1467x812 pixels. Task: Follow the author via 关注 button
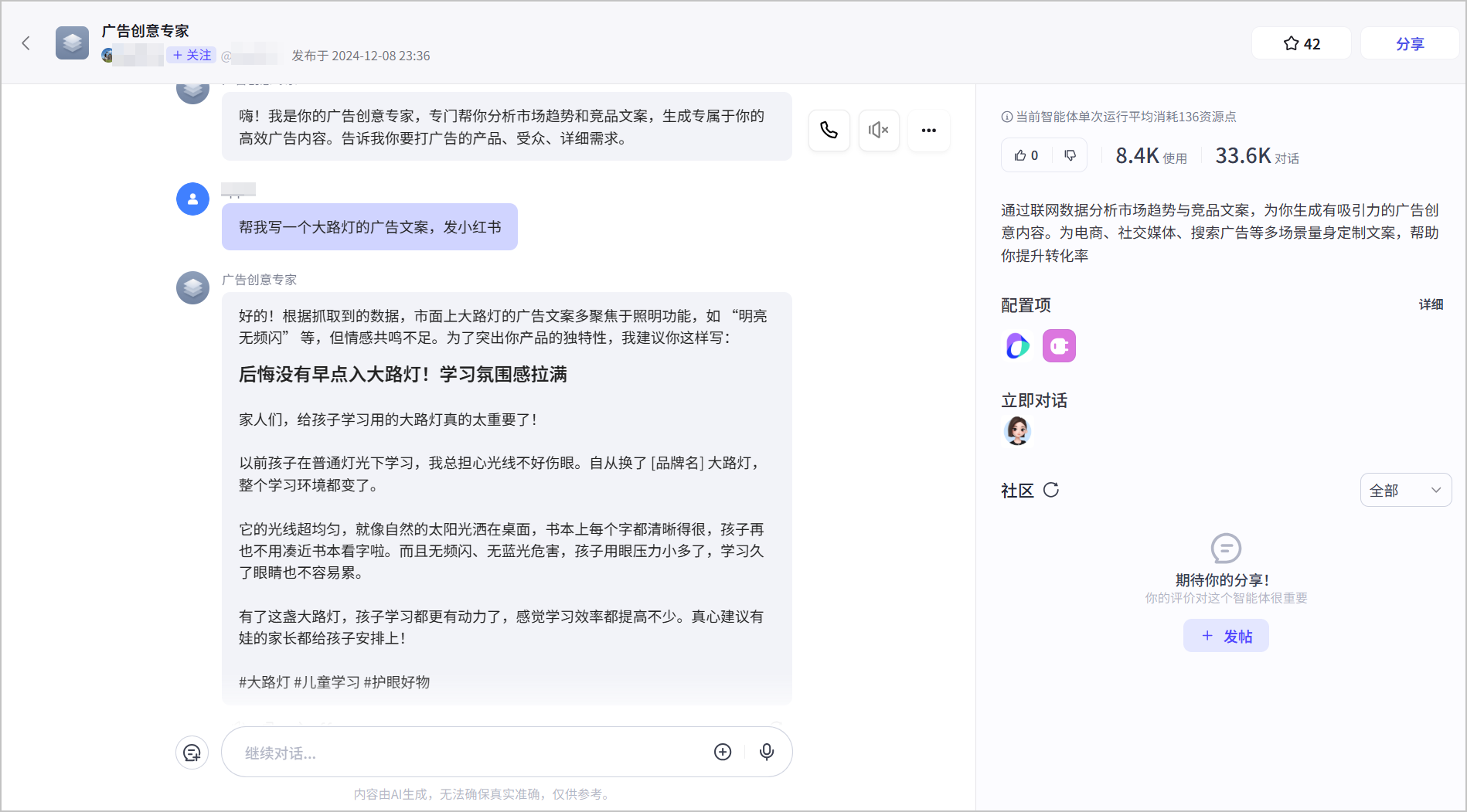pos(192,55)
